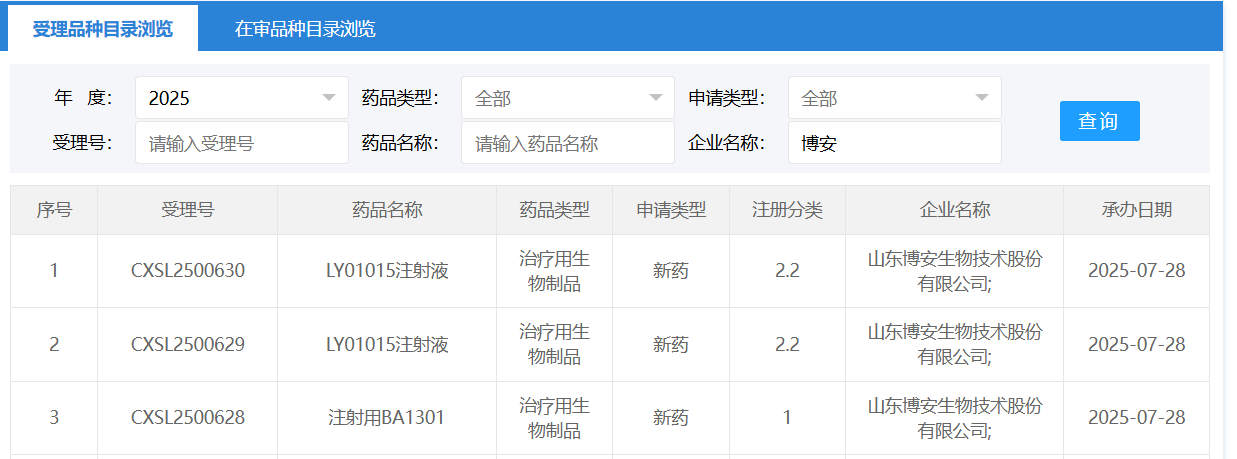Click the 注册分类 column header
Screen dimensions: 1237x459
click(x=788, y=210)
